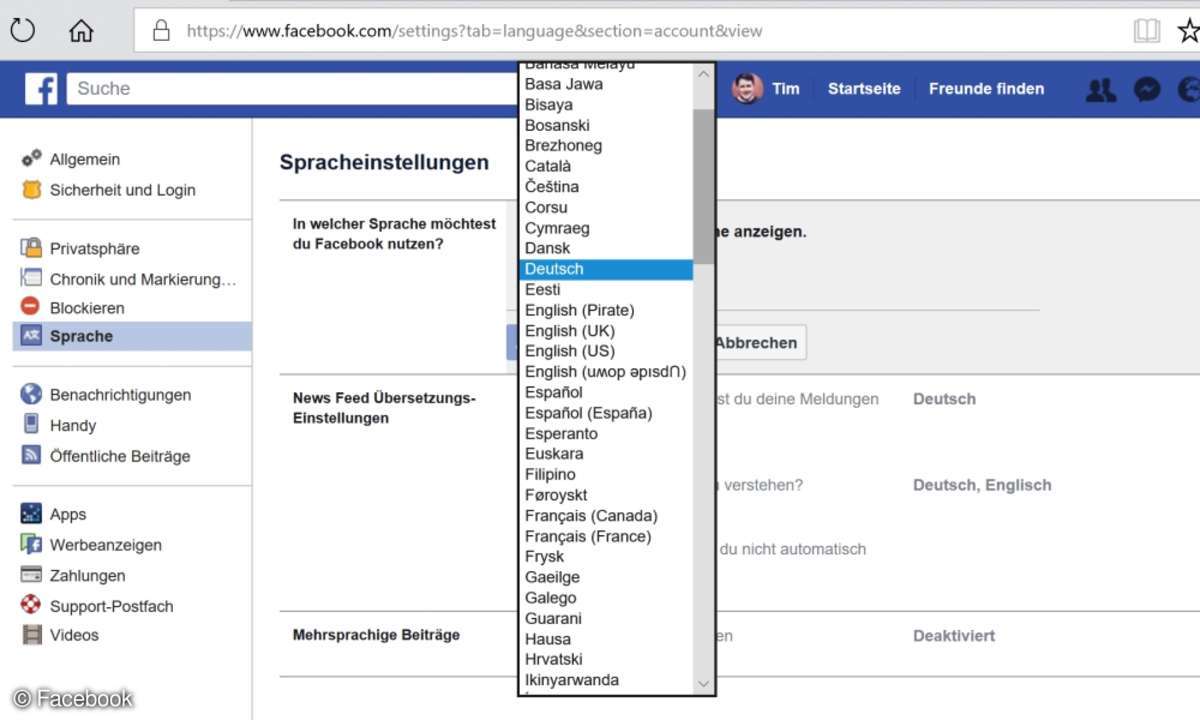Click Freunde finden link

986,89
